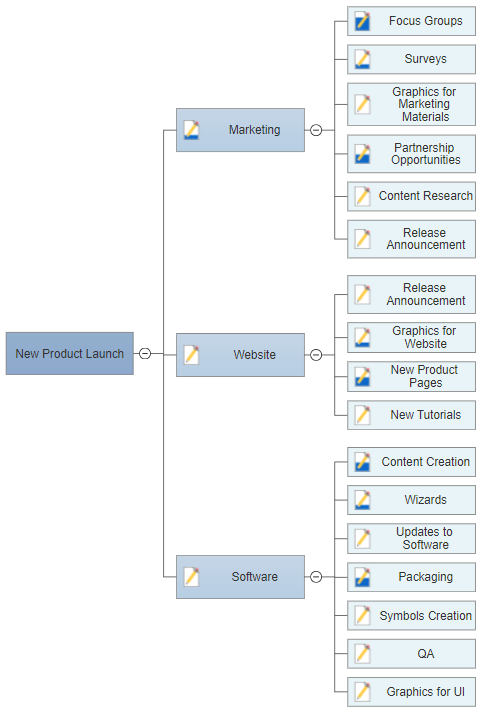Open task icon of Graphics for Marketing Materials
488x713 pixels.
coord(362,104)
